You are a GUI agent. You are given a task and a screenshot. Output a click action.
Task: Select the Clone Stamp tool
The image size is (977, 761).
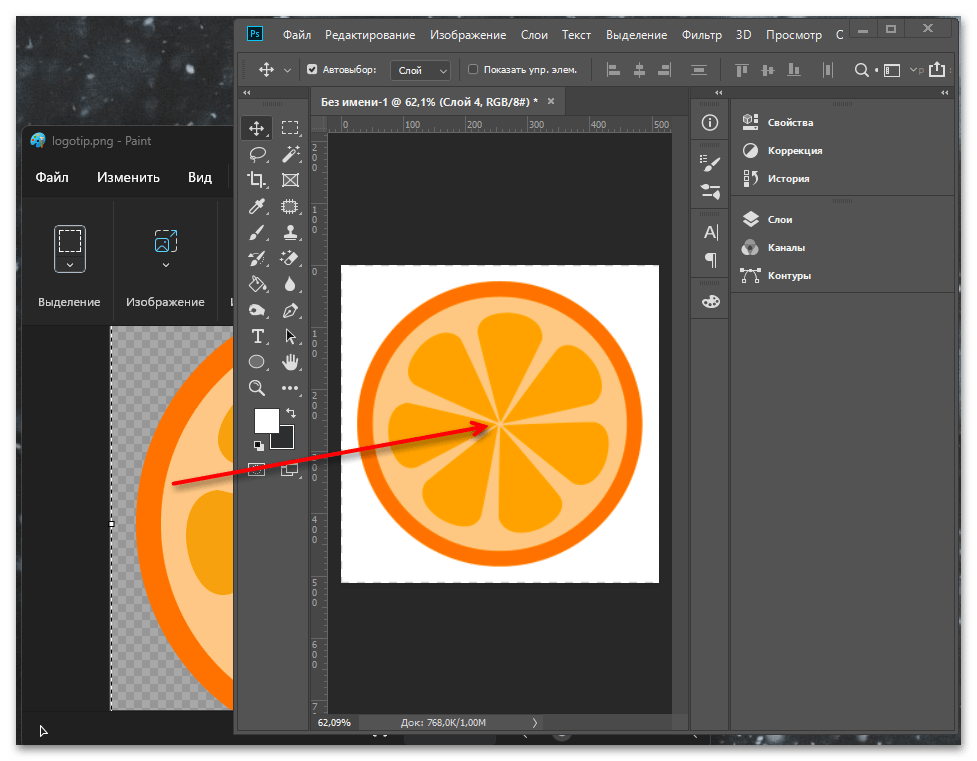290,232
